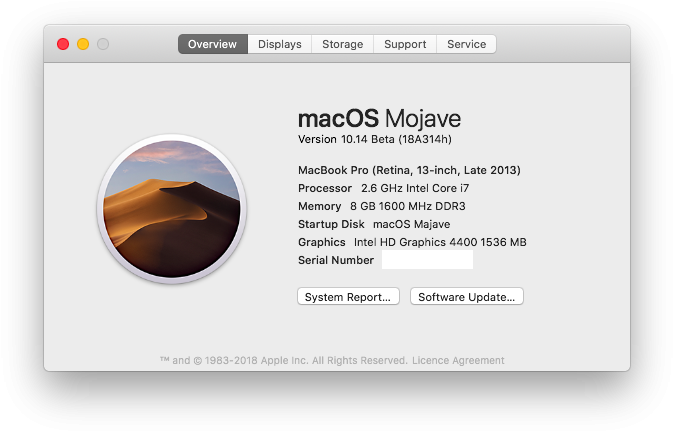The width and height of the screenshot is (673, 431).
Task: Close the About This Mac window
Action: pyautogui.click(x=63, y=44)
